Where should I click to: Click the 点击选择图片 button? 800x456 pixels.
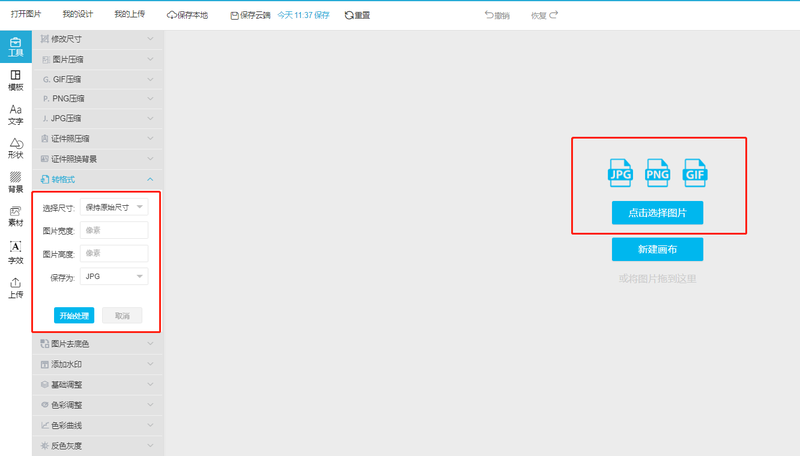(x=657, y=213)
